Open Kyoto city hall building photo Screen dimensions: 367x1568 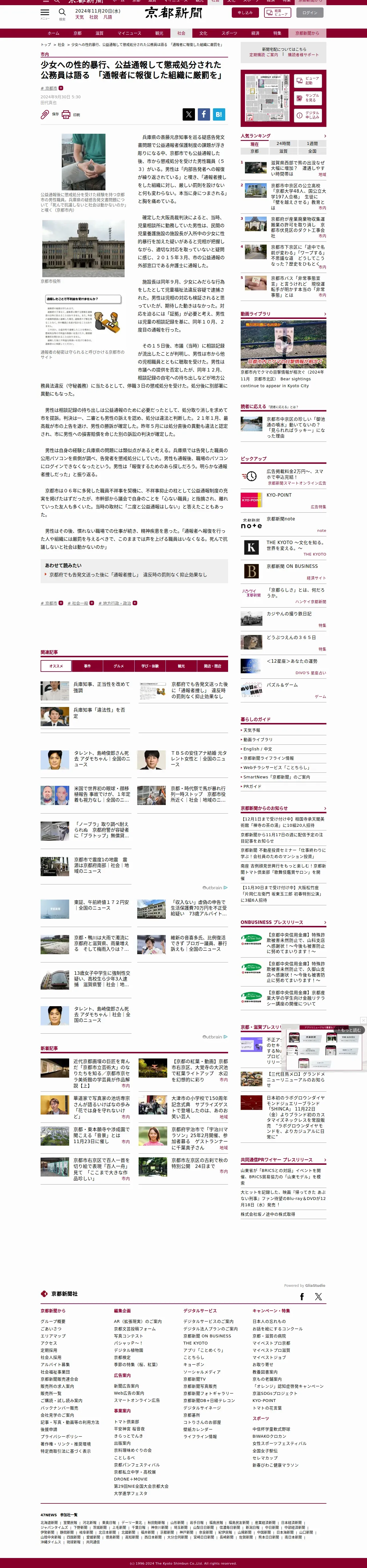pyautogui.click(x=83, y=249)
